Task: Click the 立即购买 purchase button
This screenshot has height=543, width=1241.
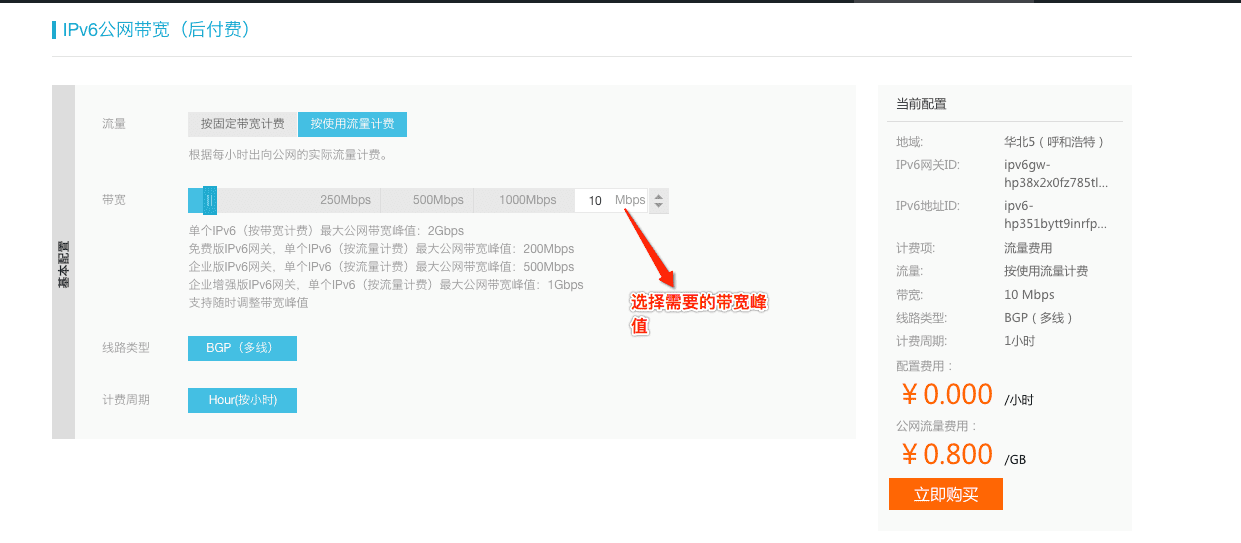Action: click(945, 494)
